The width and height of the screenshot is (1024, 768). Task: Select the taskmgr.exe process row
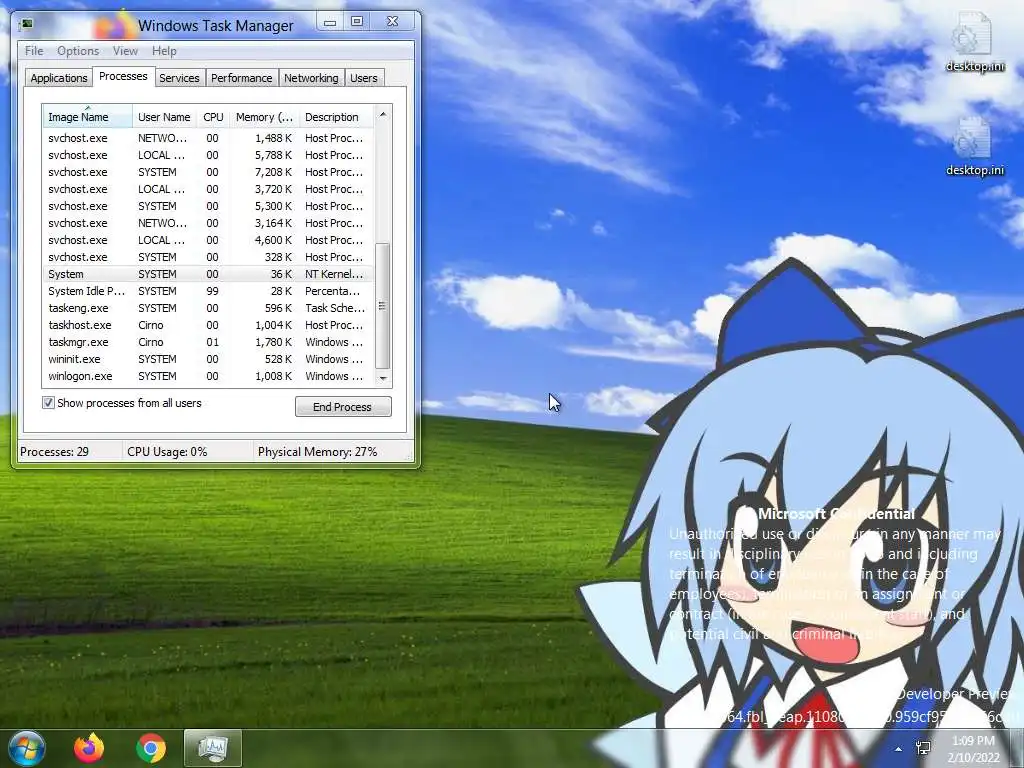click(x=209, y=342)
